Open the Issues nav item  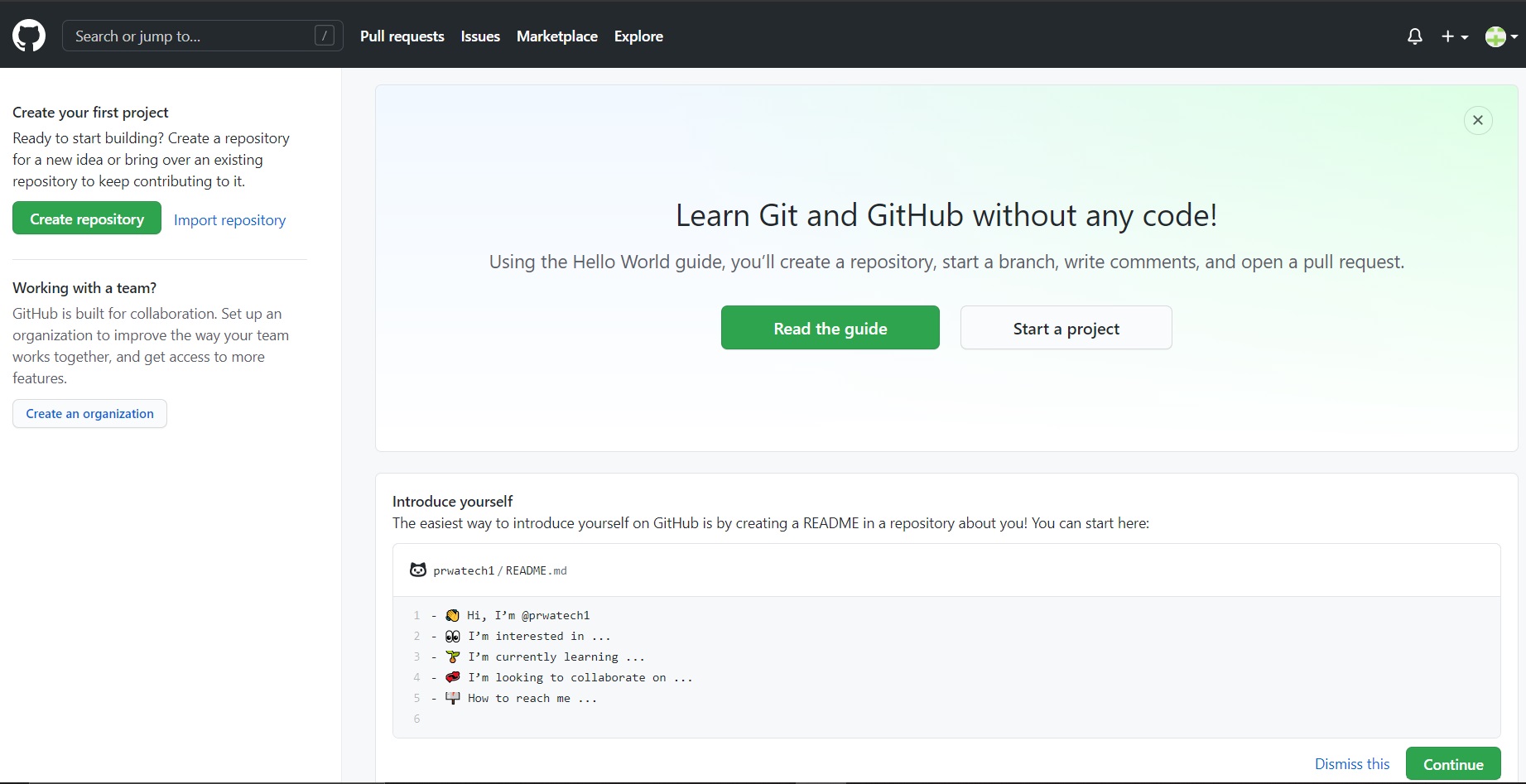[x=480, y=36]
